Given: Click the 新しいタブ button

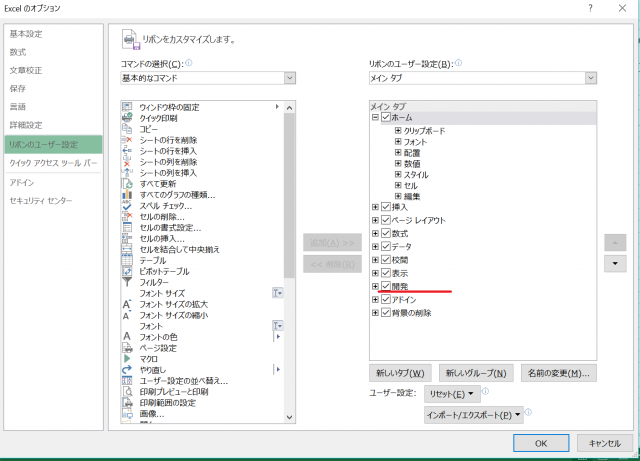Looking at the screenshot, I should pos(401,373).
